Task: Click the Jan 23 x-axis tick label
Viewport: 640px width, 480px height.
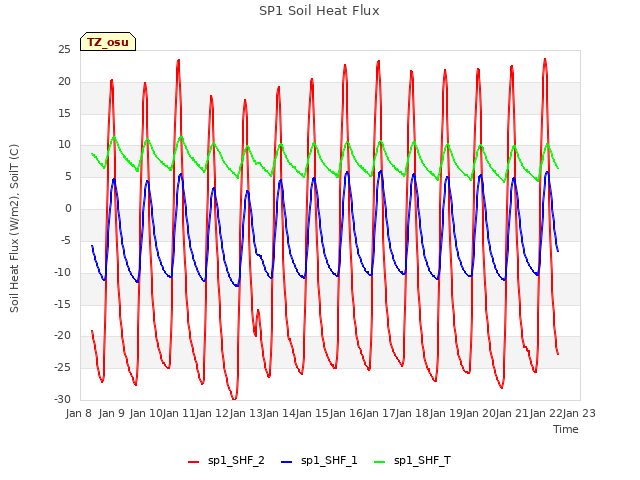Action: (x=579, y=413)
